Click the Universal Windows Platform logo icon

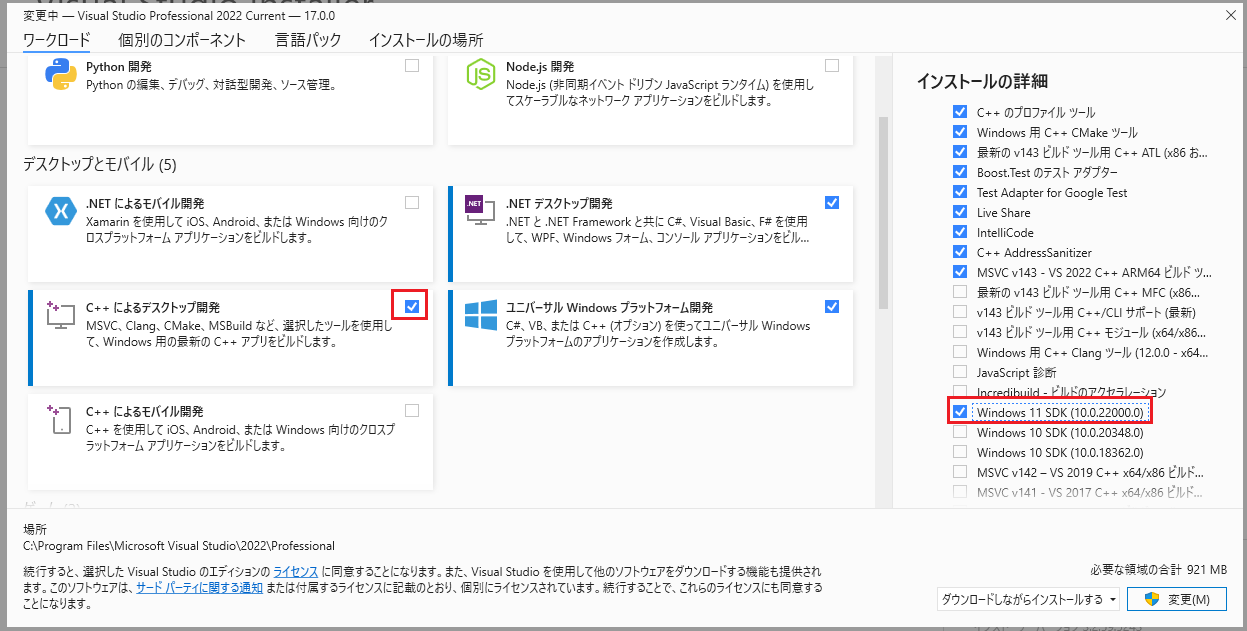click(x=481, y=315)
